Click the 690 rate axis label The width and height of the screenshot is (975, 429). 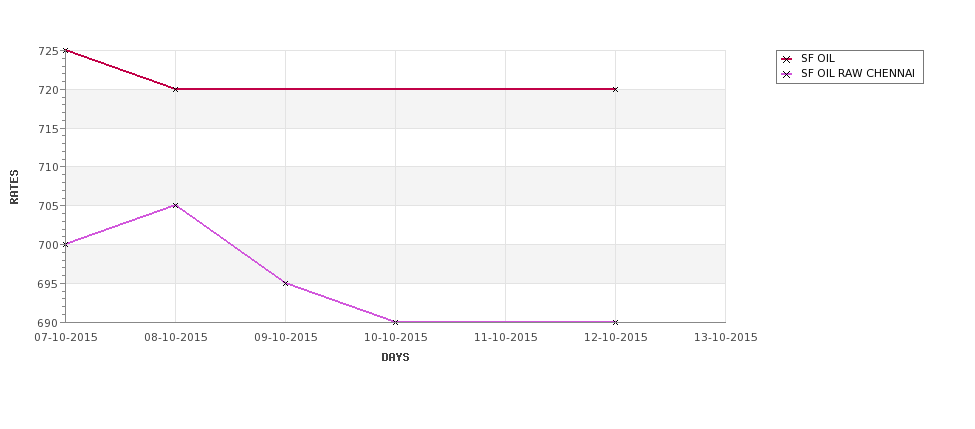(x=48, y=323)
